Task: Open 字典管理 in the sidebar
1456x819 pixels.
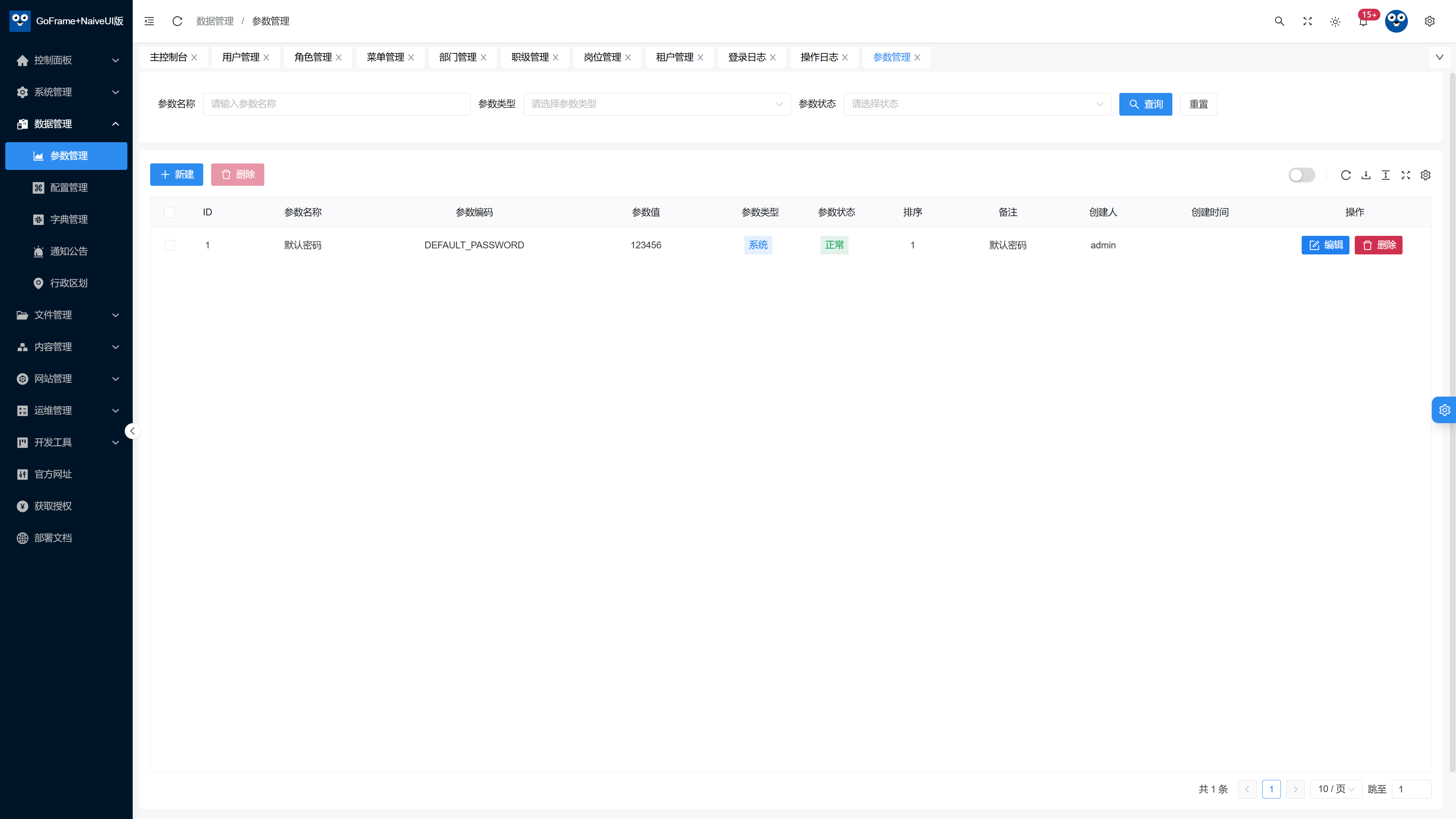Action: (x=67, y=219)
